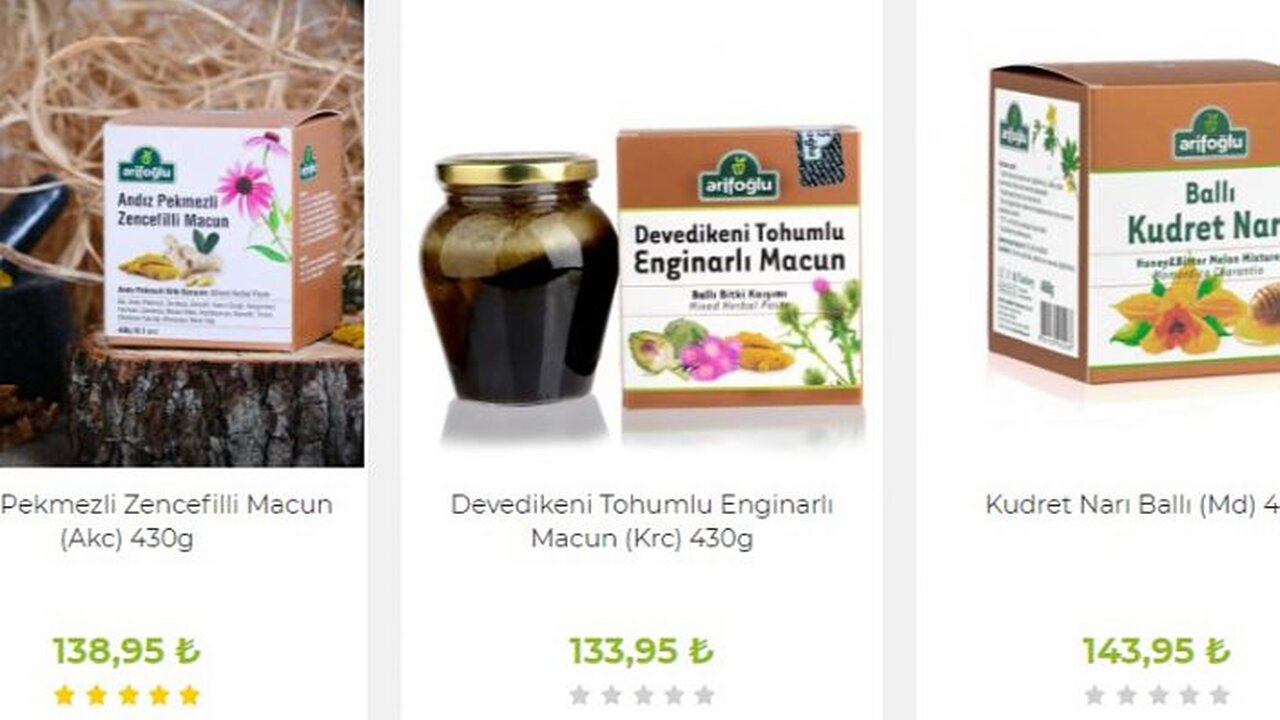The height and width of the screenshot is (720, 1280).
Task: Click the 133,95 ₺ price
Action: click(641, 651)
